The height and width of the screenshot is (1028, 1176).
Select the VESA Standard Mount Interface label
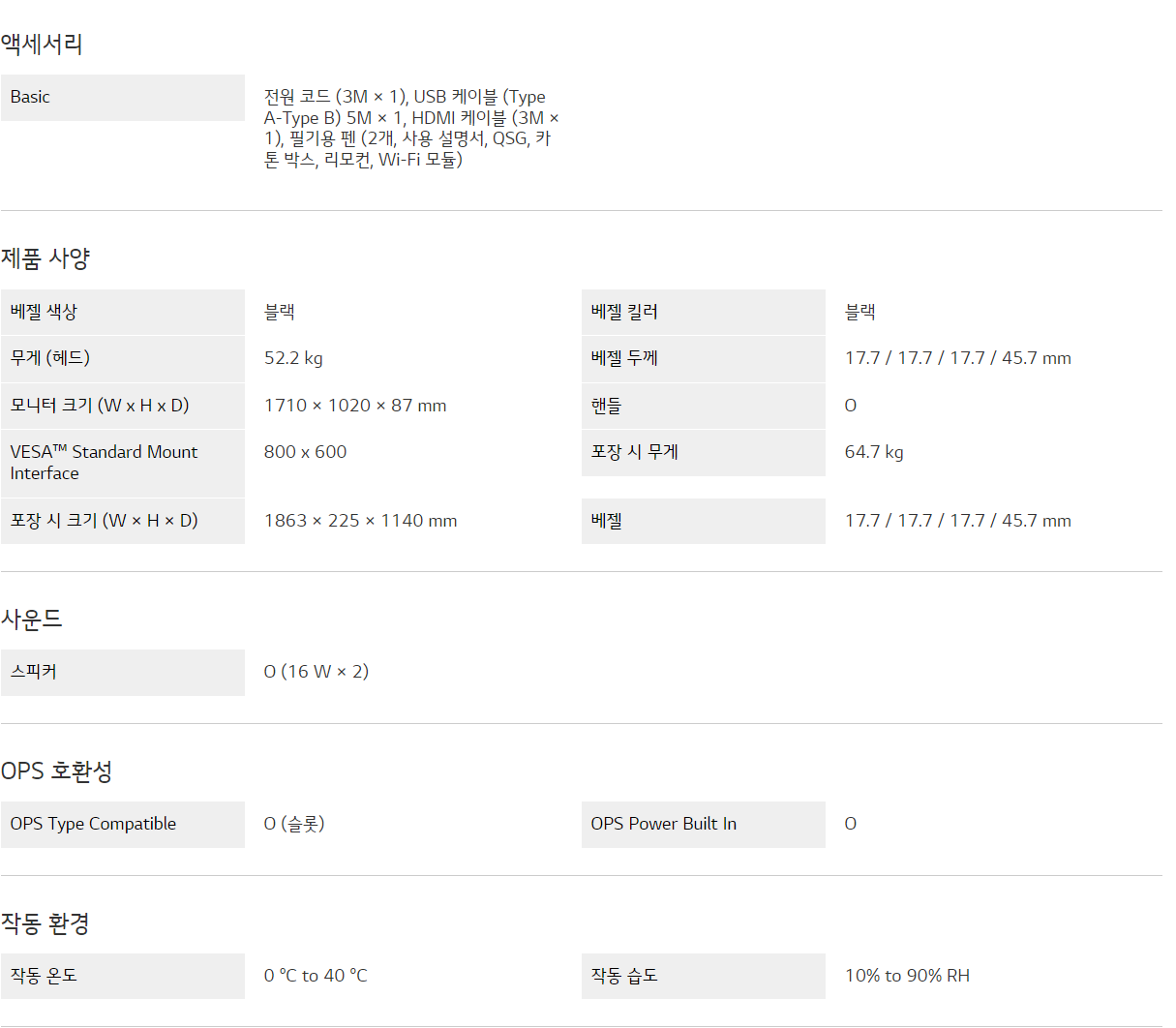[104, 463]
